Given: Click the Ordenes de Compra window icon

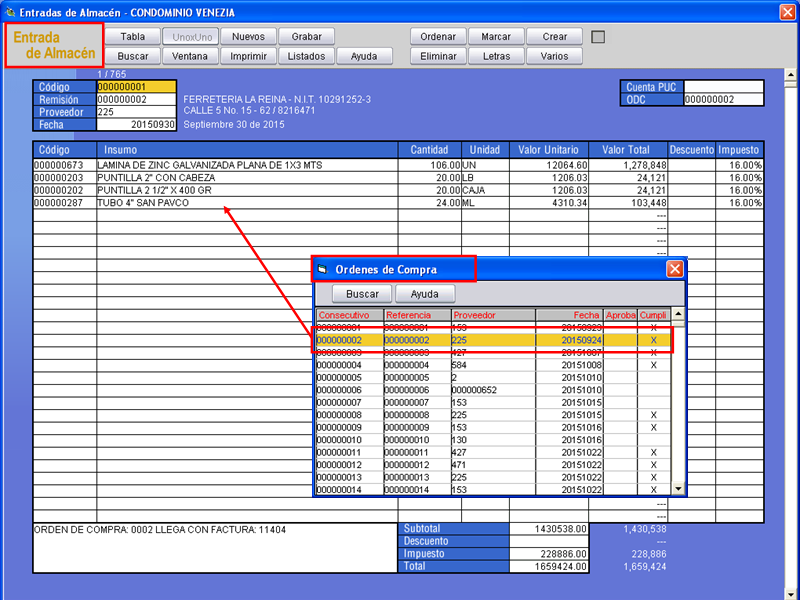Looking at the screenshot, I should pyautogui.click(x=322, y=269).
